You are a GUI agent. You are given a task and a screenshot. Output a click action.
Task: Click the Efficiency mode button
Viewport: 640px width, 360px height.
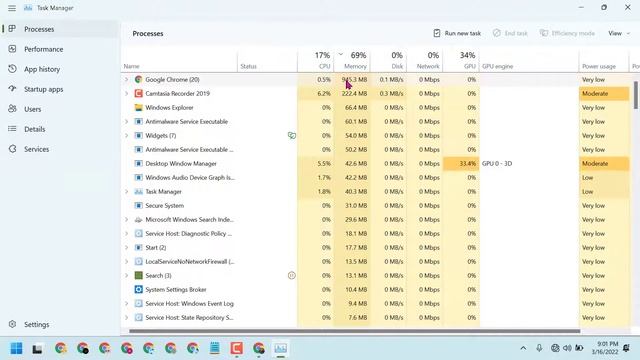(567, 33)
